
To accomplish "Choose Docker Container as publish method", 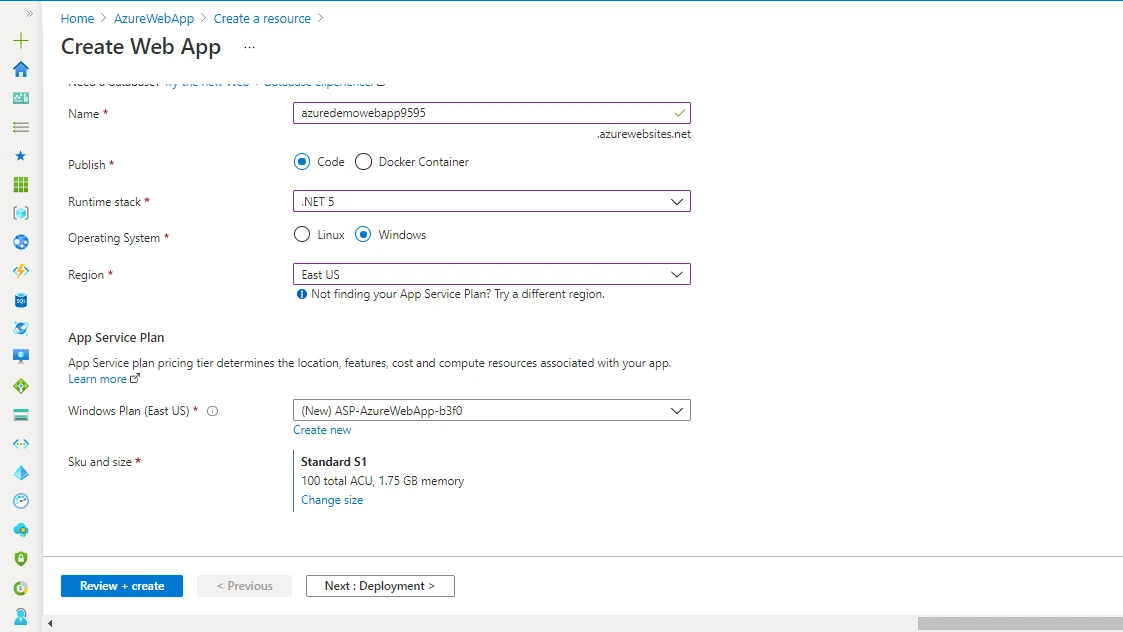I will click(363, 161).
